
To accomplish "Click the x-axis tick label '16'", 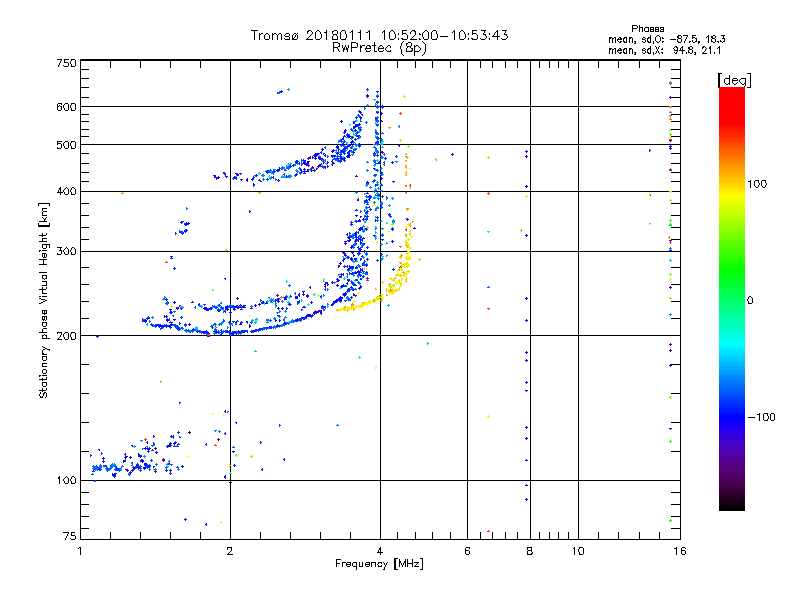I will (680, 551).
